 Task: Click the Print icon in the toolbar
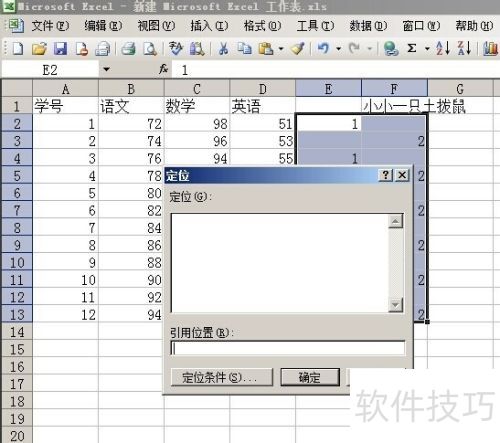point(128,49)
